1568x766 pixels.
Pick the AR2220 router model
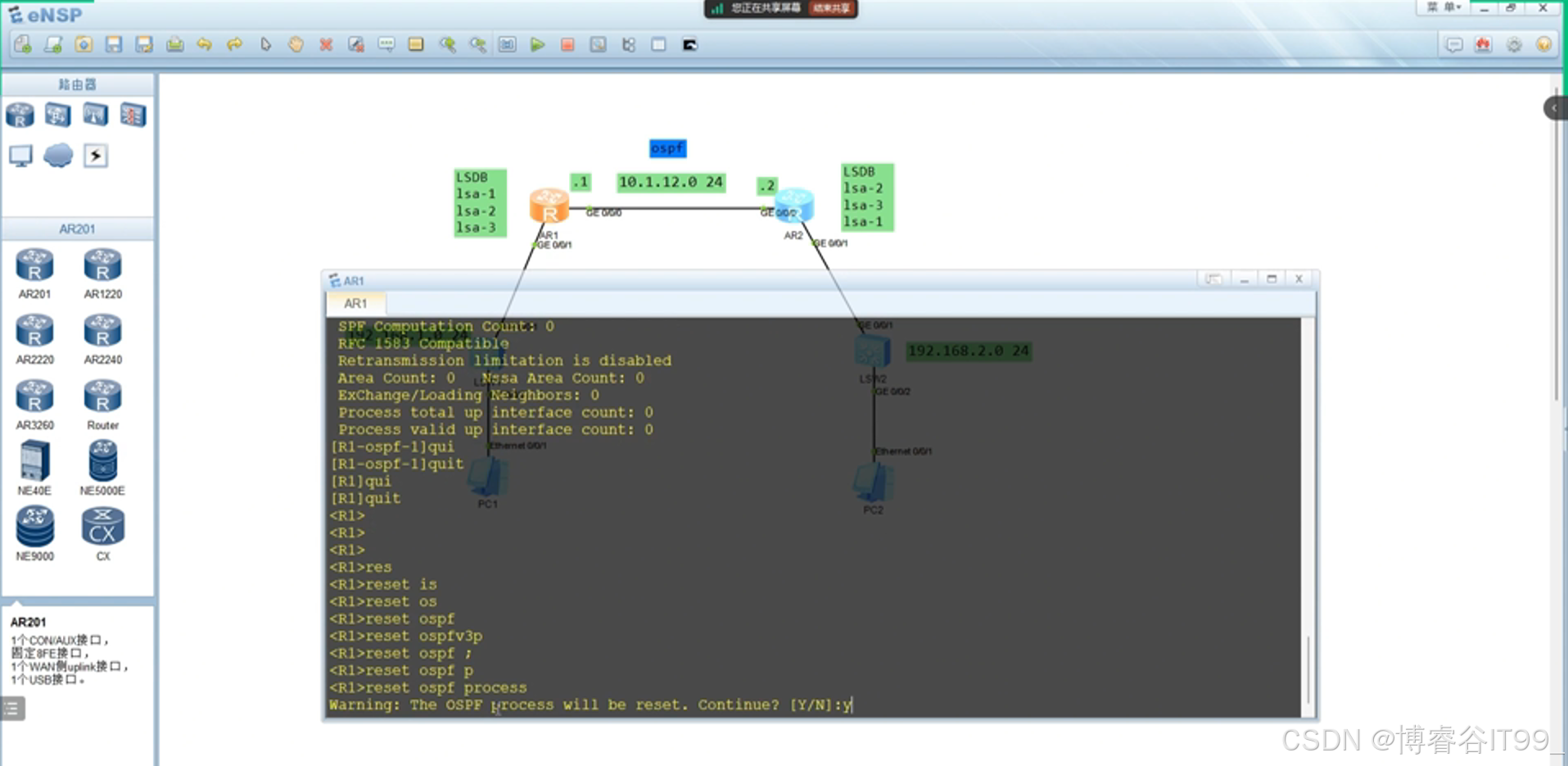point(34,339)
